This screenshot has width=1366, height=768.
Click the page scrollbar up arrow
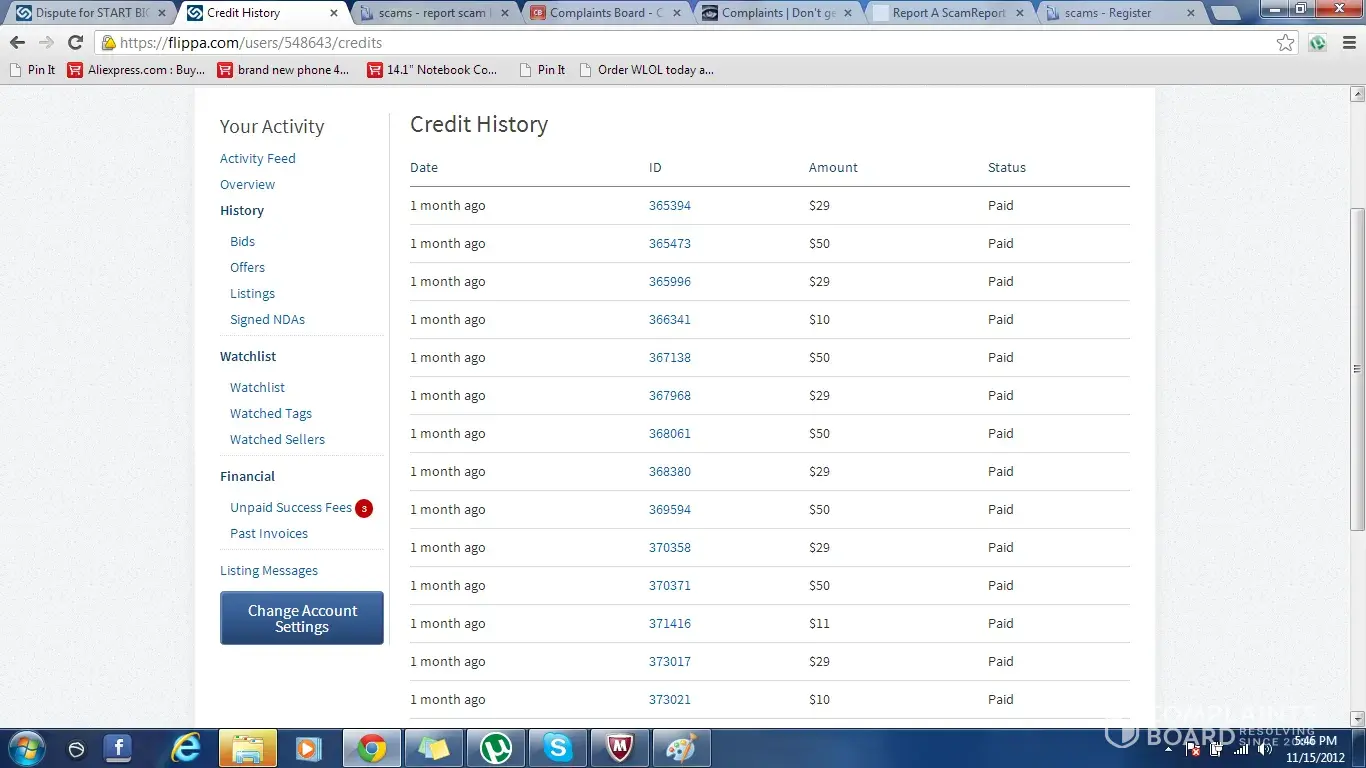1358,94
